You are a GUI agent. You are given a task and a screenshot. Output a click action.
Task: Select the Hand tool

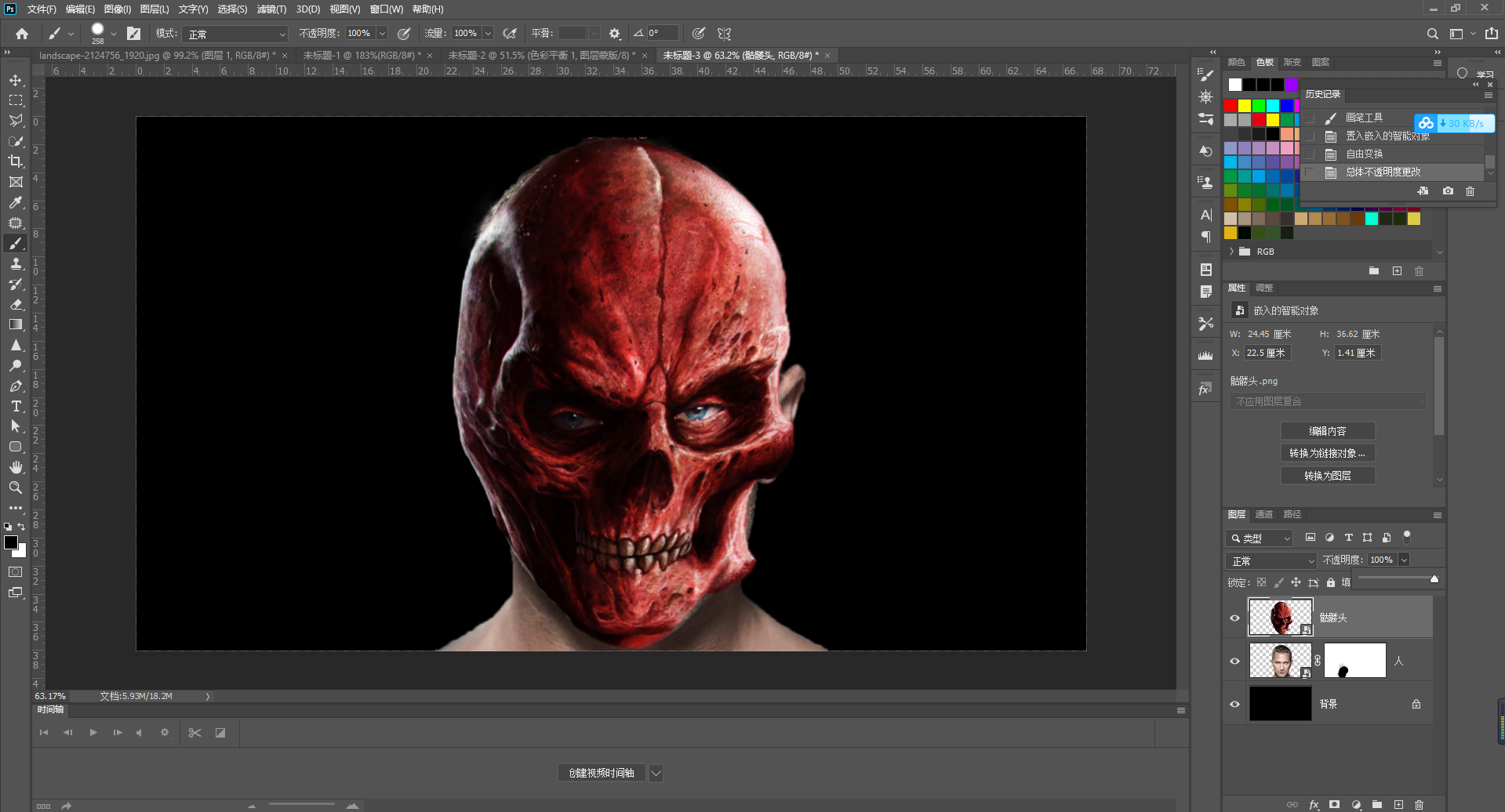(16, 467)
